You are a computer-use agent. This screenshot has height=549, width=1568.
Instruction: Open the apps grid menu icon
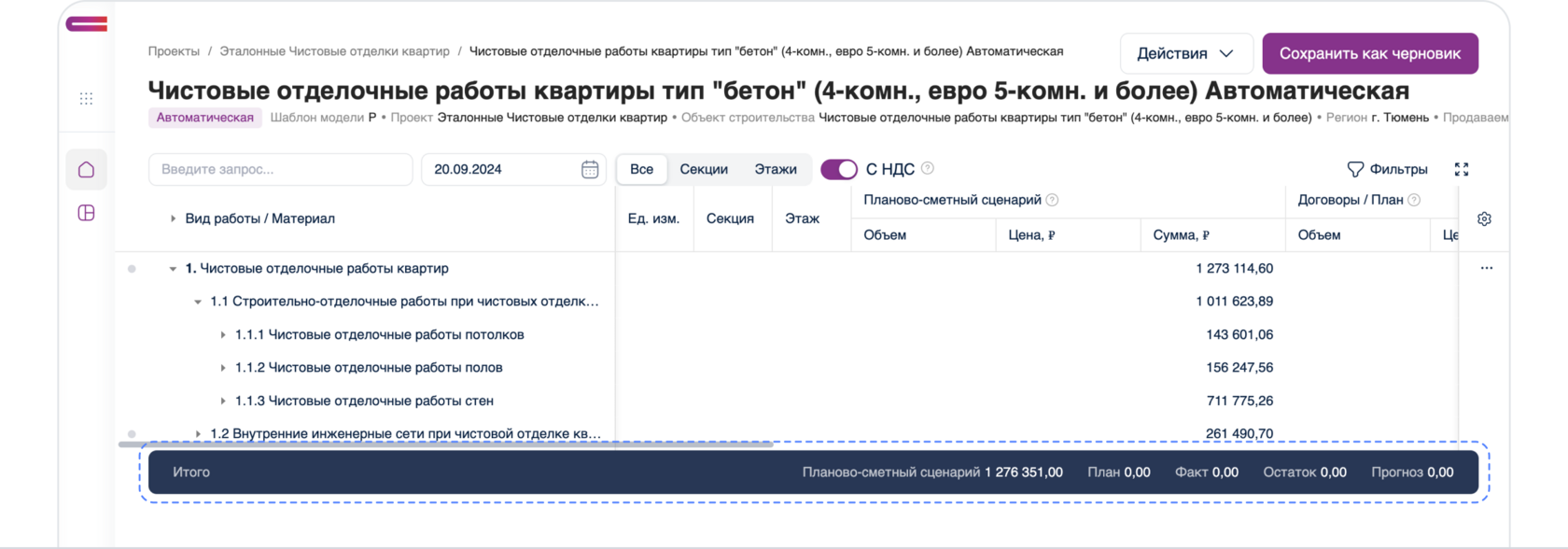pos(86,98)
